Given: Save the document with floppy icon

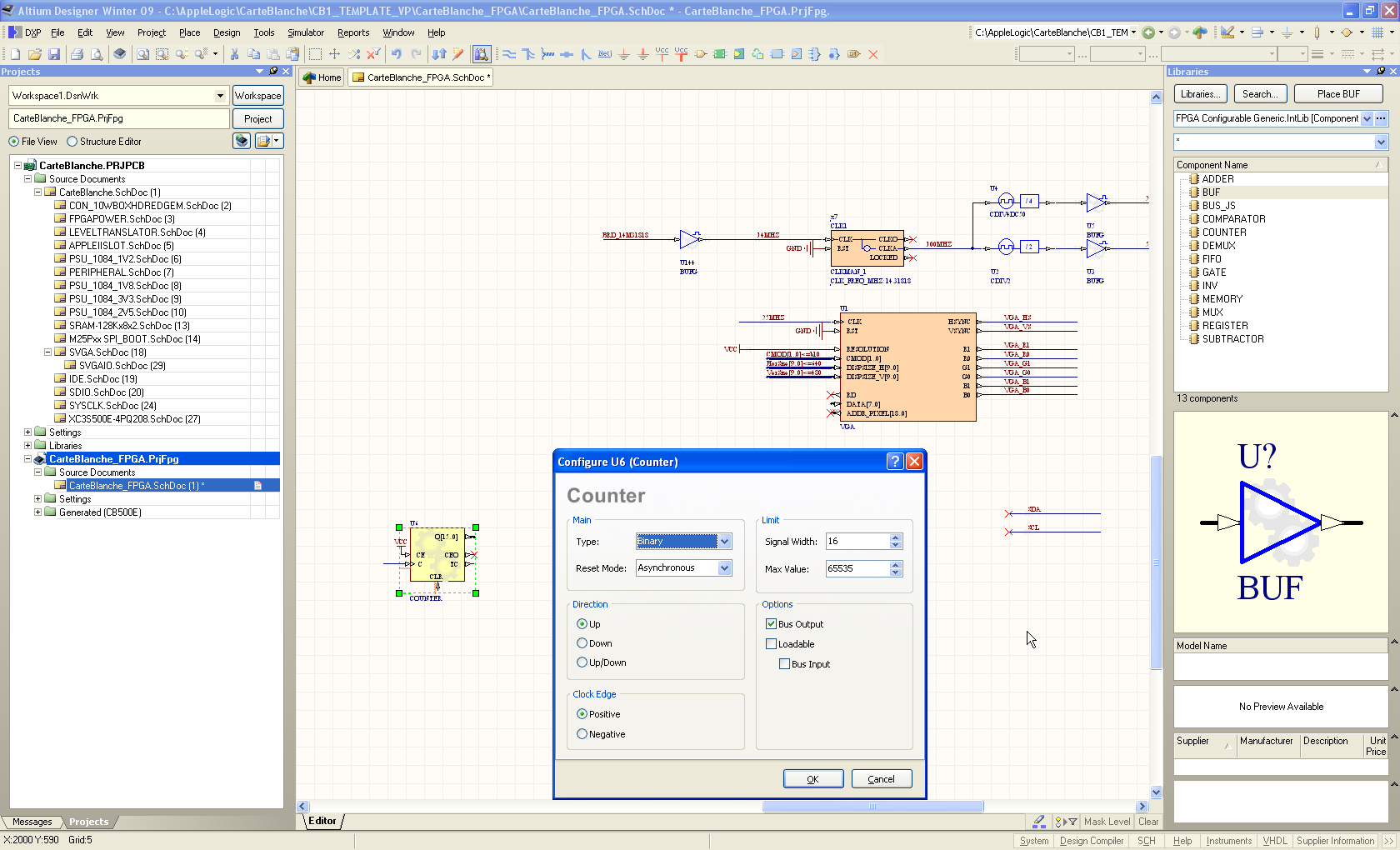Looking at the screenshot, I should (x=54, y=54).
